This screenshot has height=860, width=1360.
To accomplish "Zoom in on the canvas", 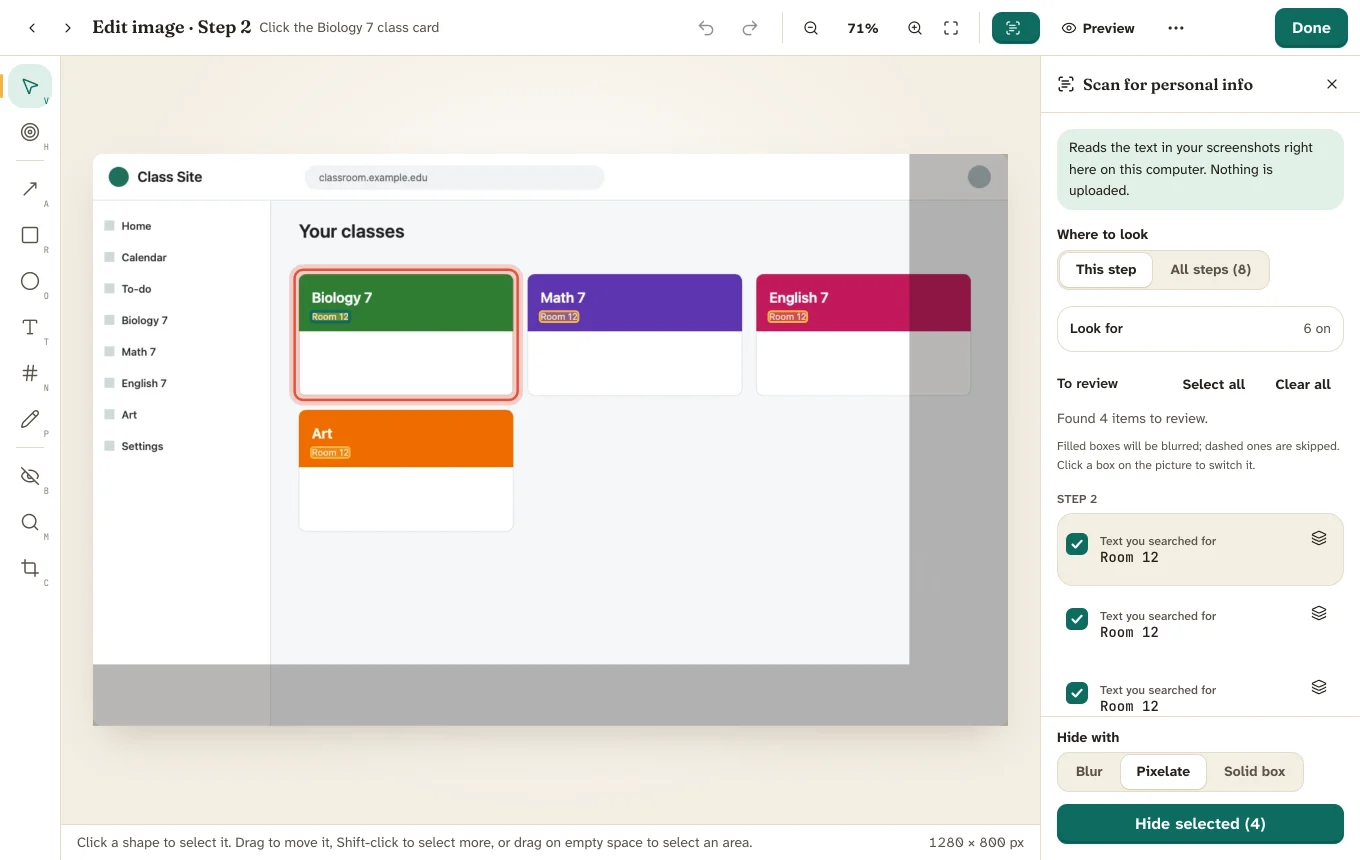I will (915, 28).
